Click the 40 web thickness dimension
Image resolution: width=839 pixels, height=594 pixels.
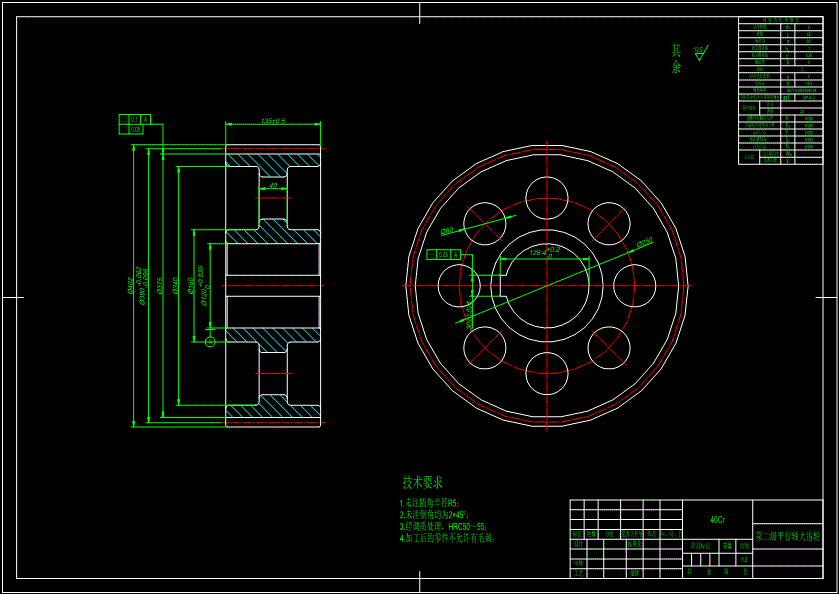[x=273, y=186]
